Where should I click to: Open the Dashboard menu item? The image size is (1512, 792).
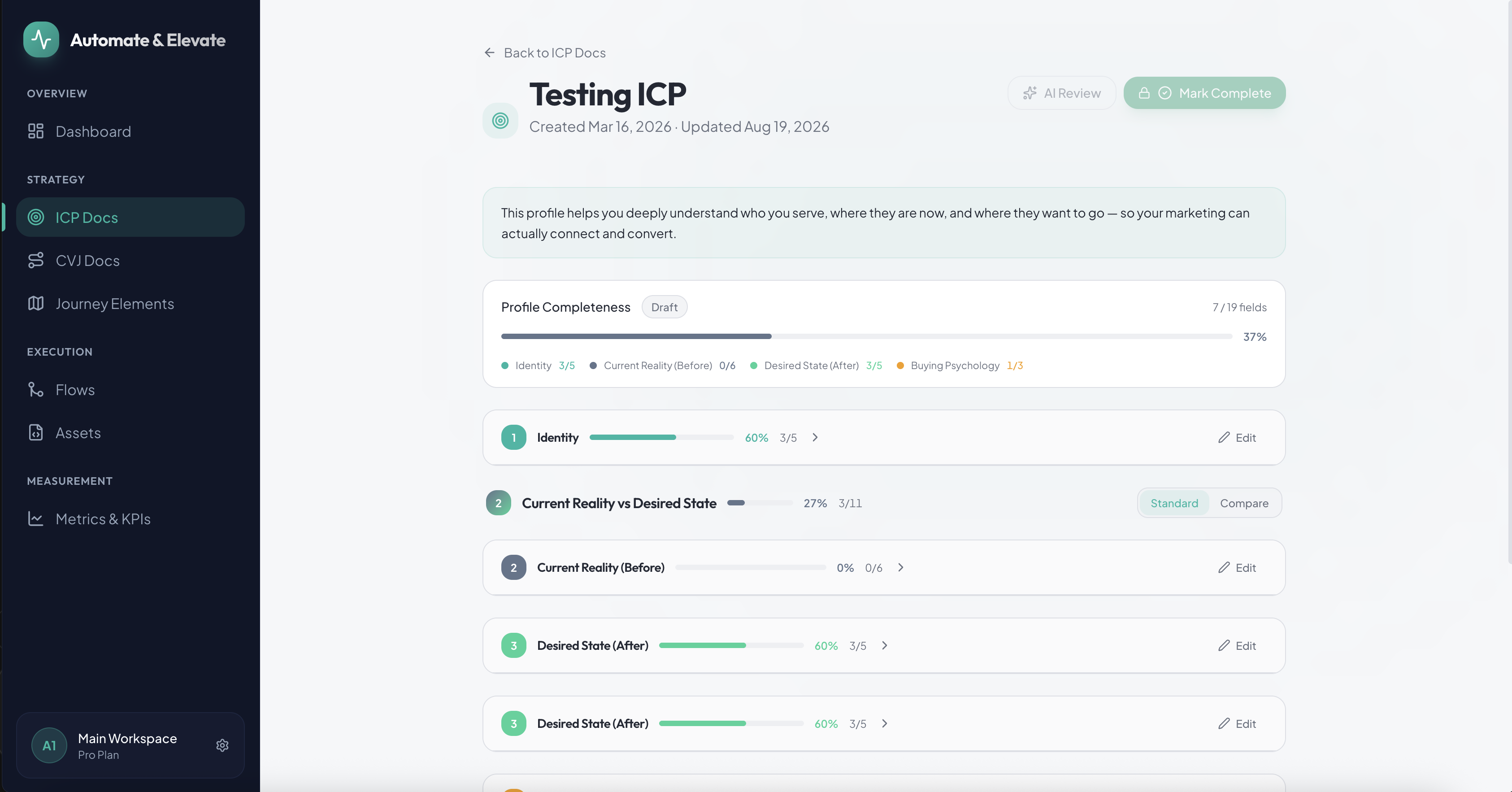tap(130, 131)
